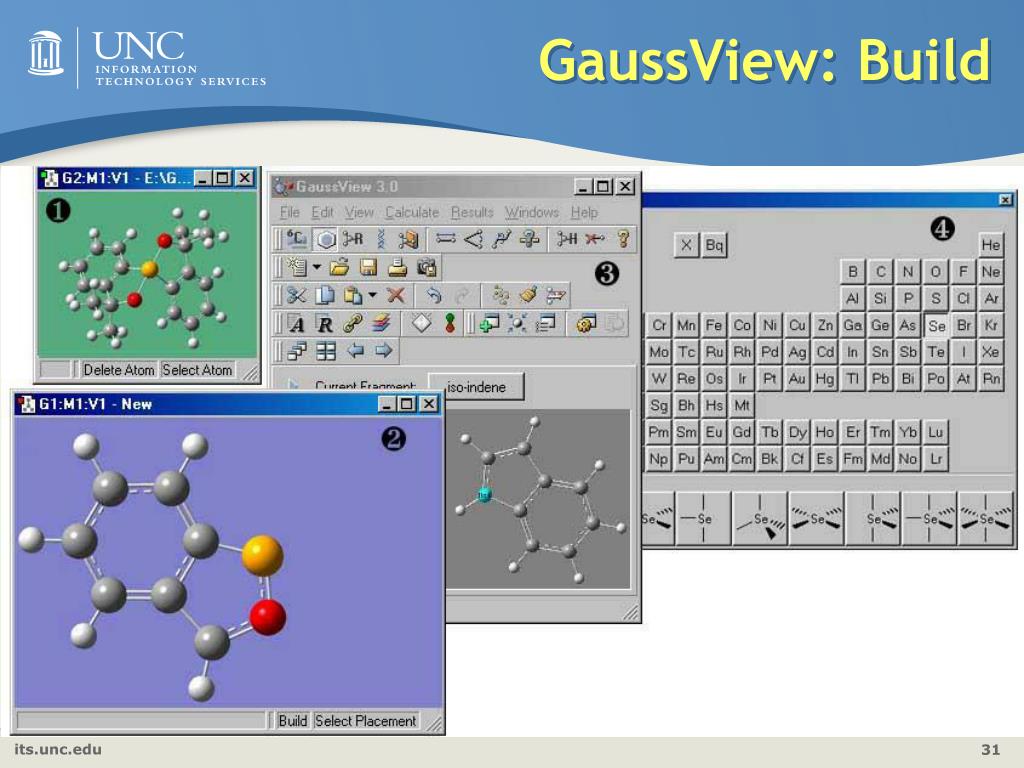Select the R-Group Fragment tool
The height and width of the screenshot is (768, 1024).
[x=353, y=239]
